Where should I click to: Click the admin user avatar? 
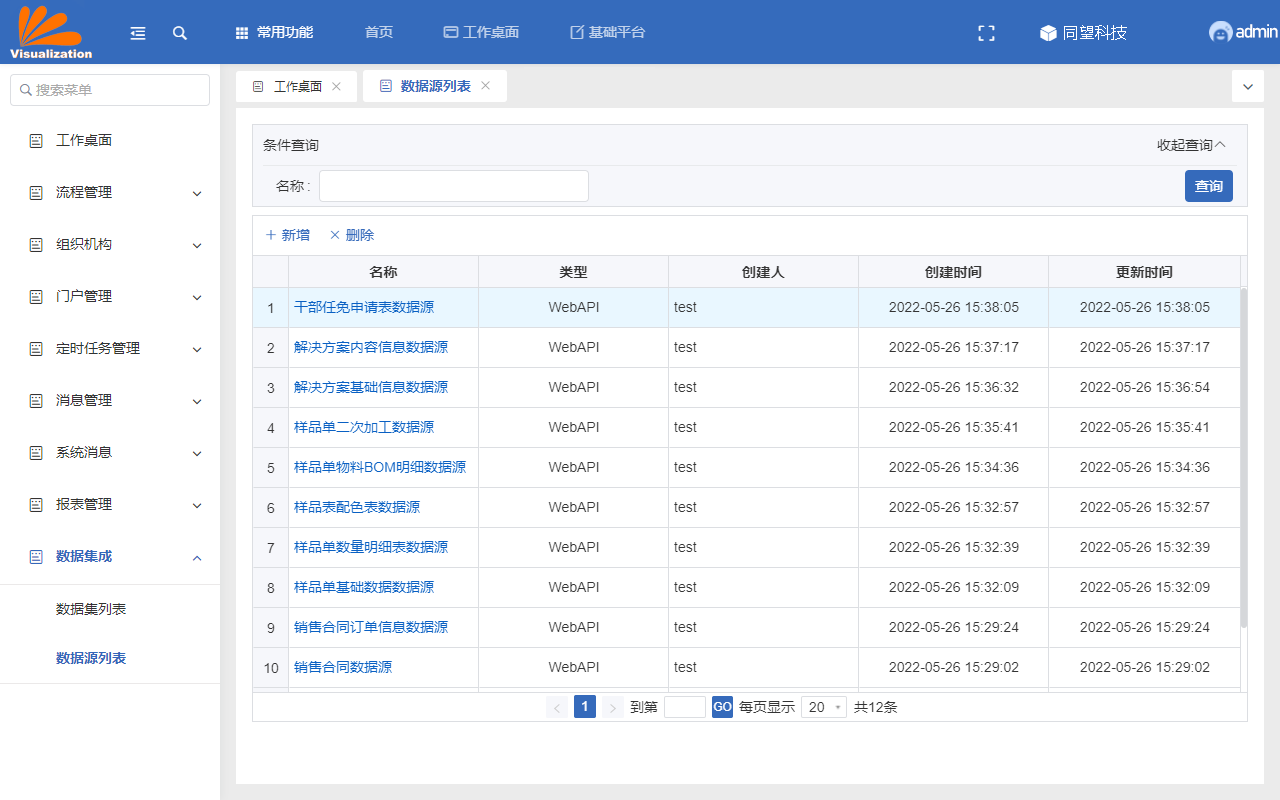[x=1220, y=32]
